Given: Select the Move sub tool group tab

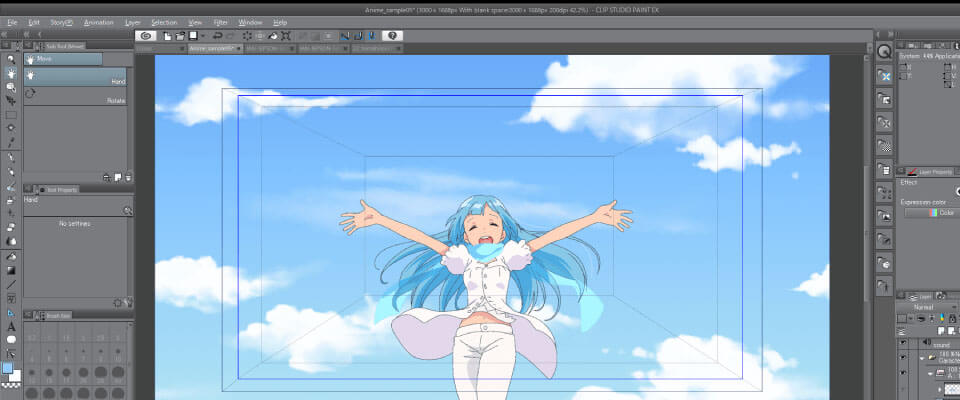Looking at the screenshot, I should coord(63,59).
